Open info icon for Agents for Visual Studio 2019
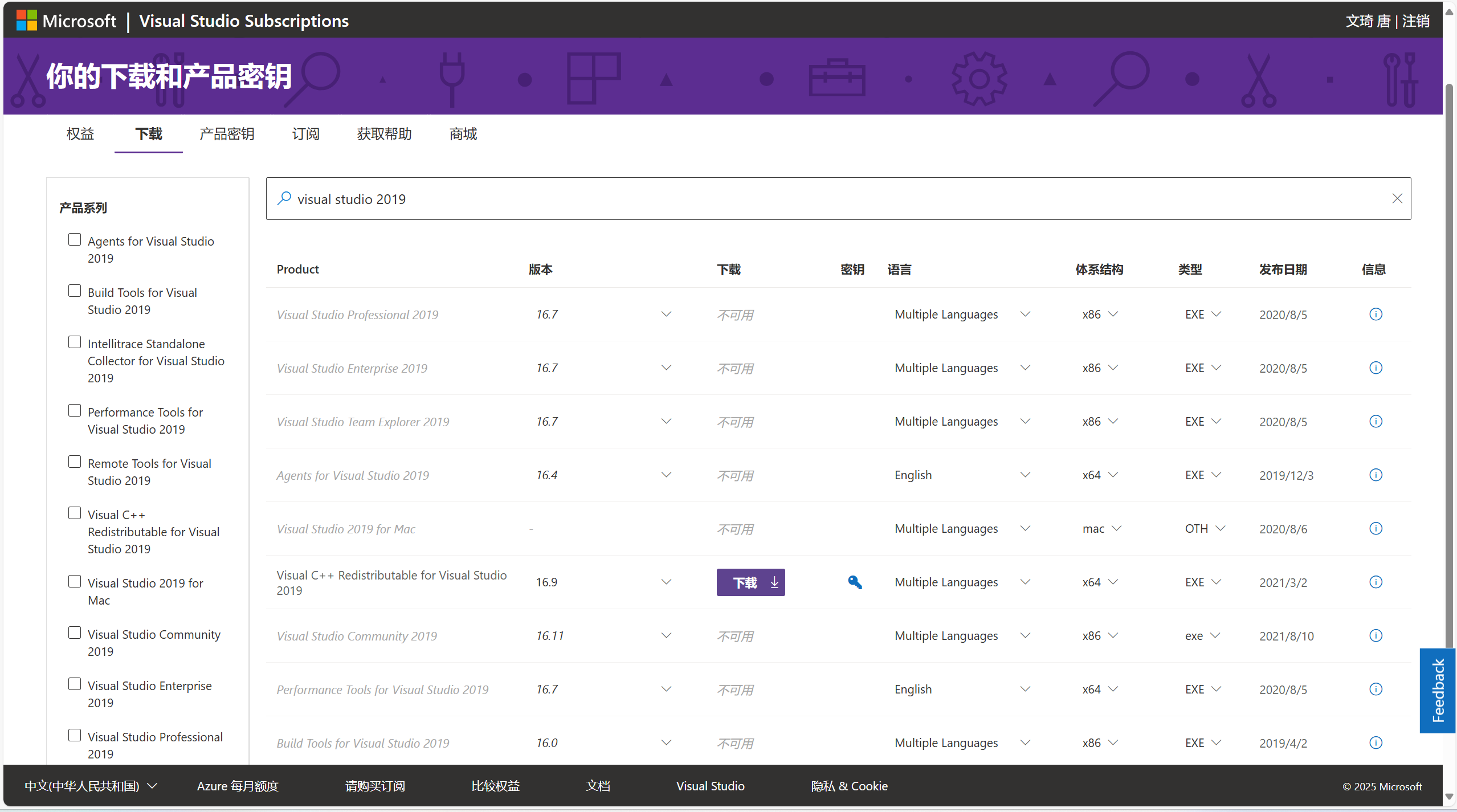 click(x=1375, y=475)
